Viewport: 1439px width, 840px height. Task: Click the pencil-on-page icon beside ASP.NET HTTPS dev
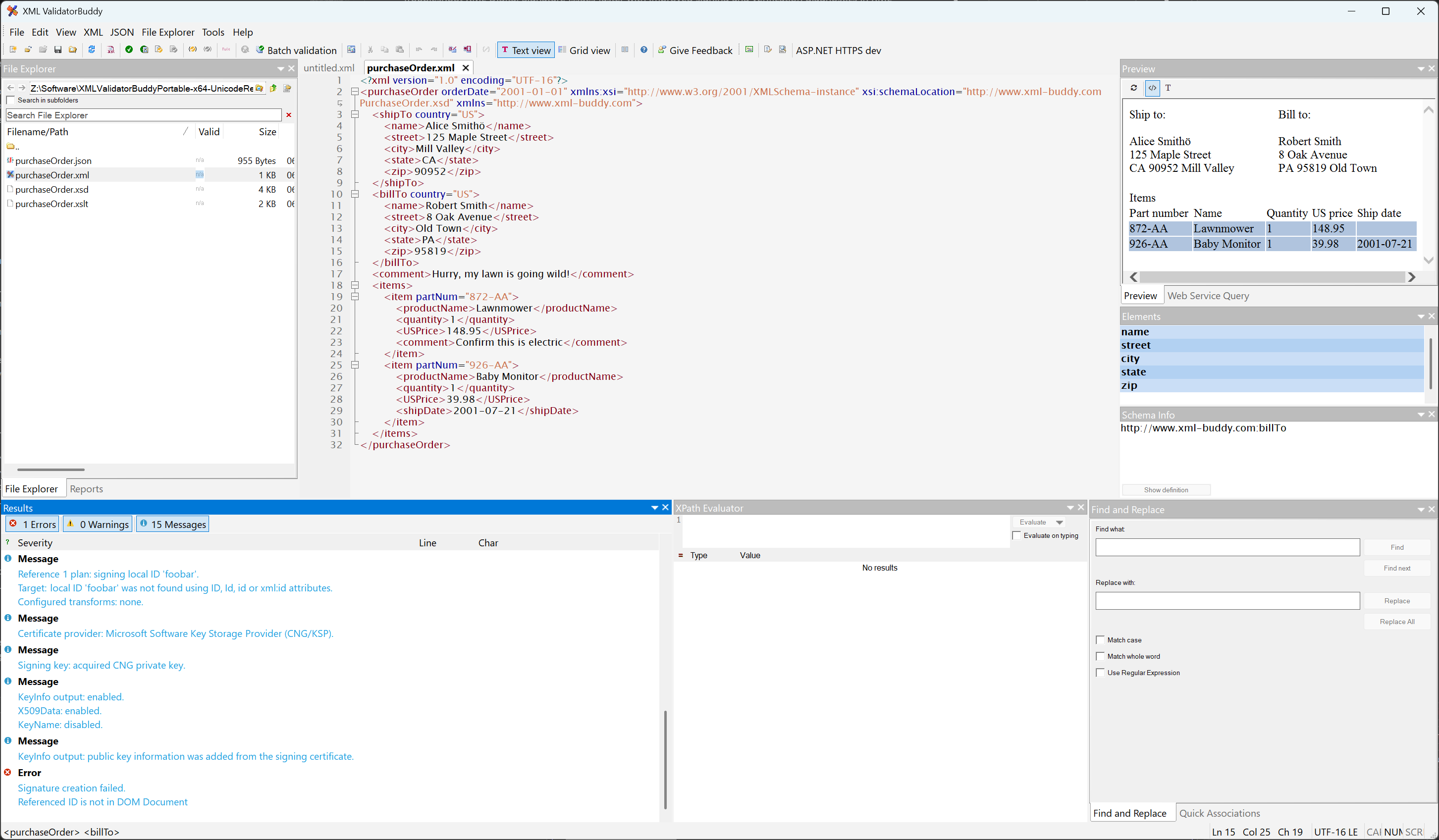[x=767, y=50]
